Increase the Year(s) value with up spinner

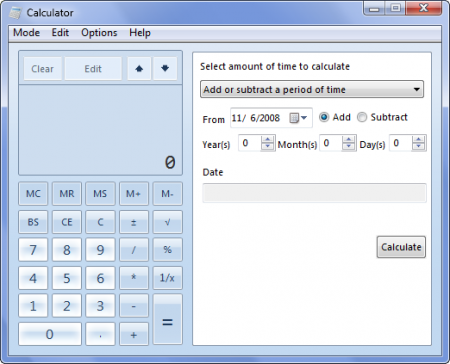pos(267,139)
